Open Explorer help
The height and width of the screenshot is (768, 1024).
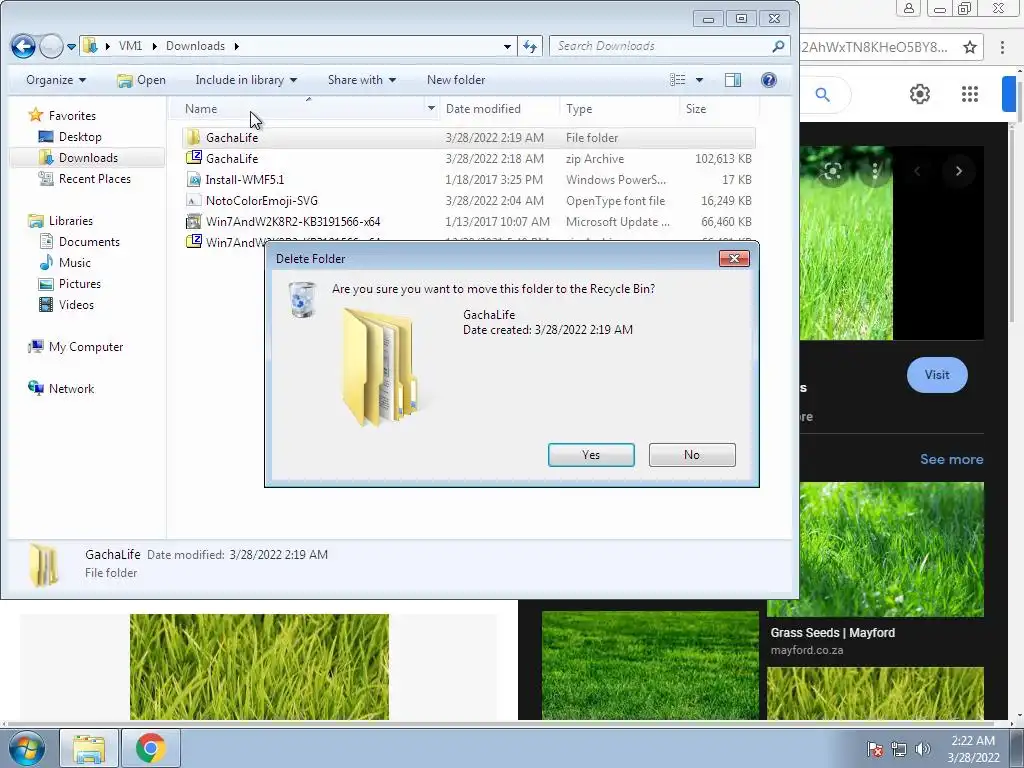tap(769, 80)
